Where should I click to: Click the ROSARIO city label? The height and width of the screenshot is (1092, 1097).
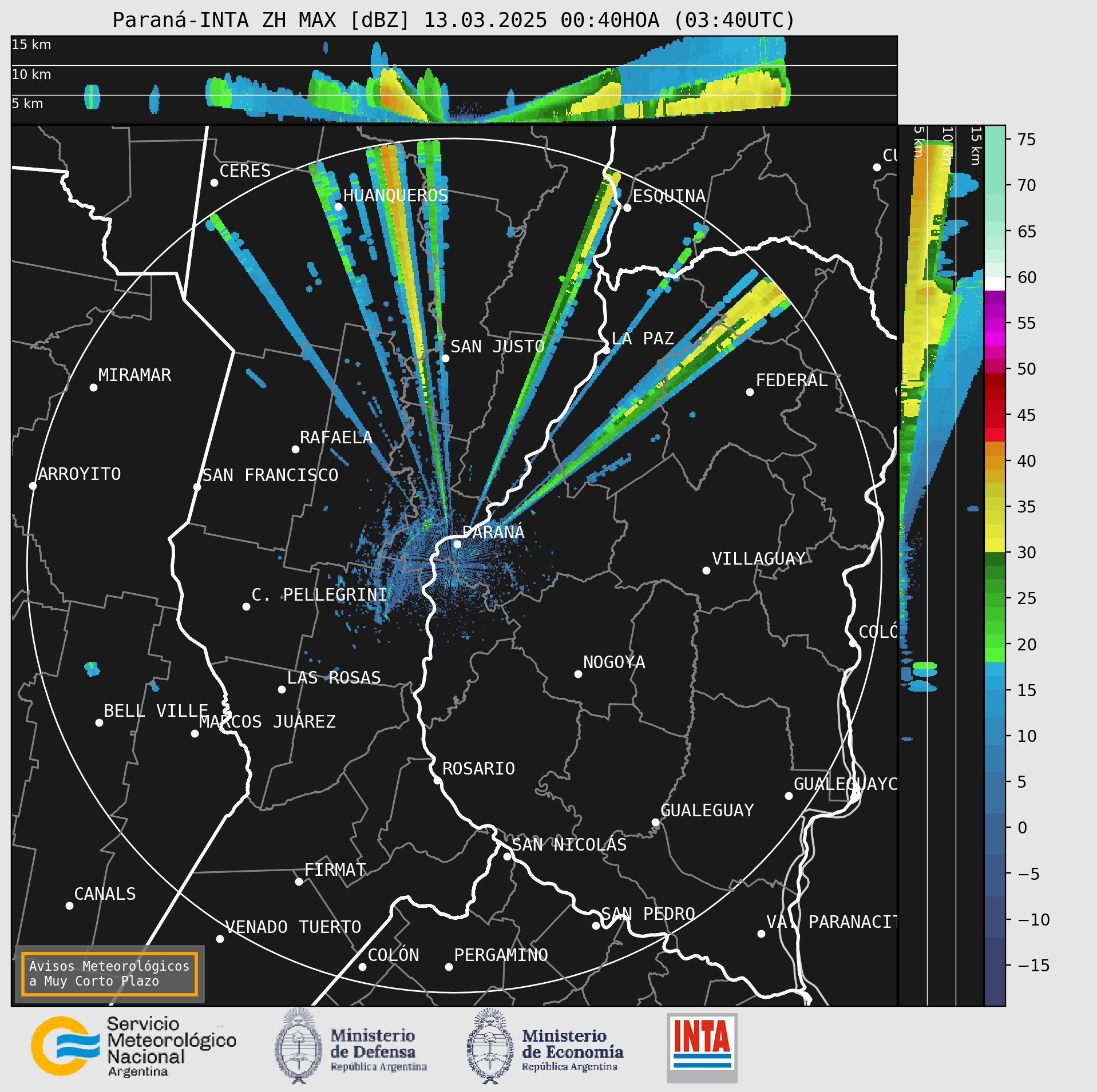(x=478, y=768)
